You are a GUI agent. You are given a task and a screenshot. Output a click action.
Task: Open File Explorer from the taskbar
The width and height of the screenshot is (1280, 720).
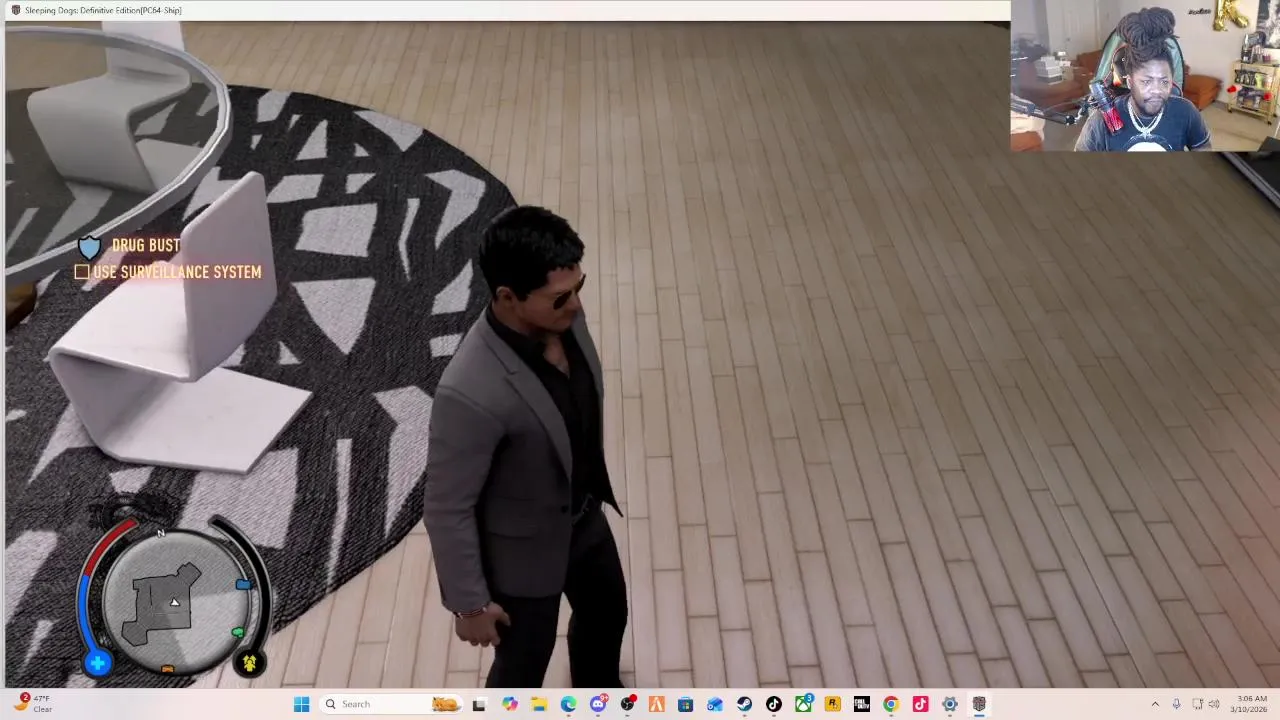pos(538,704)
